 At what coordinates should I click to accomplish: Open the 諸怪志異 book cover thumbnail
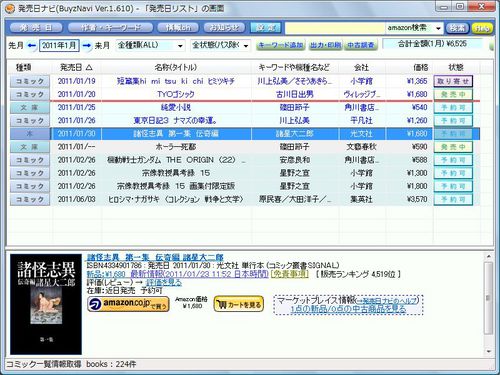tap(46, 304)
